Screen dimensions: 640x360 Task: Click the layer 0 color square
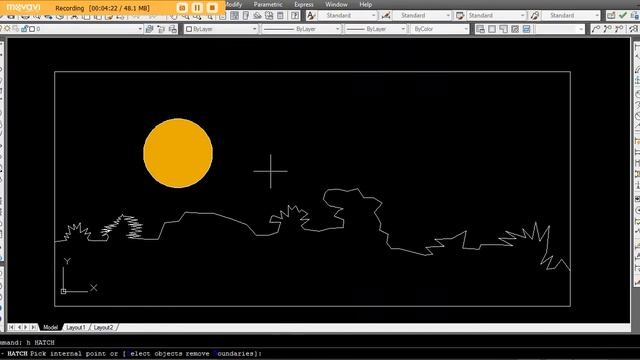point(32,29)
